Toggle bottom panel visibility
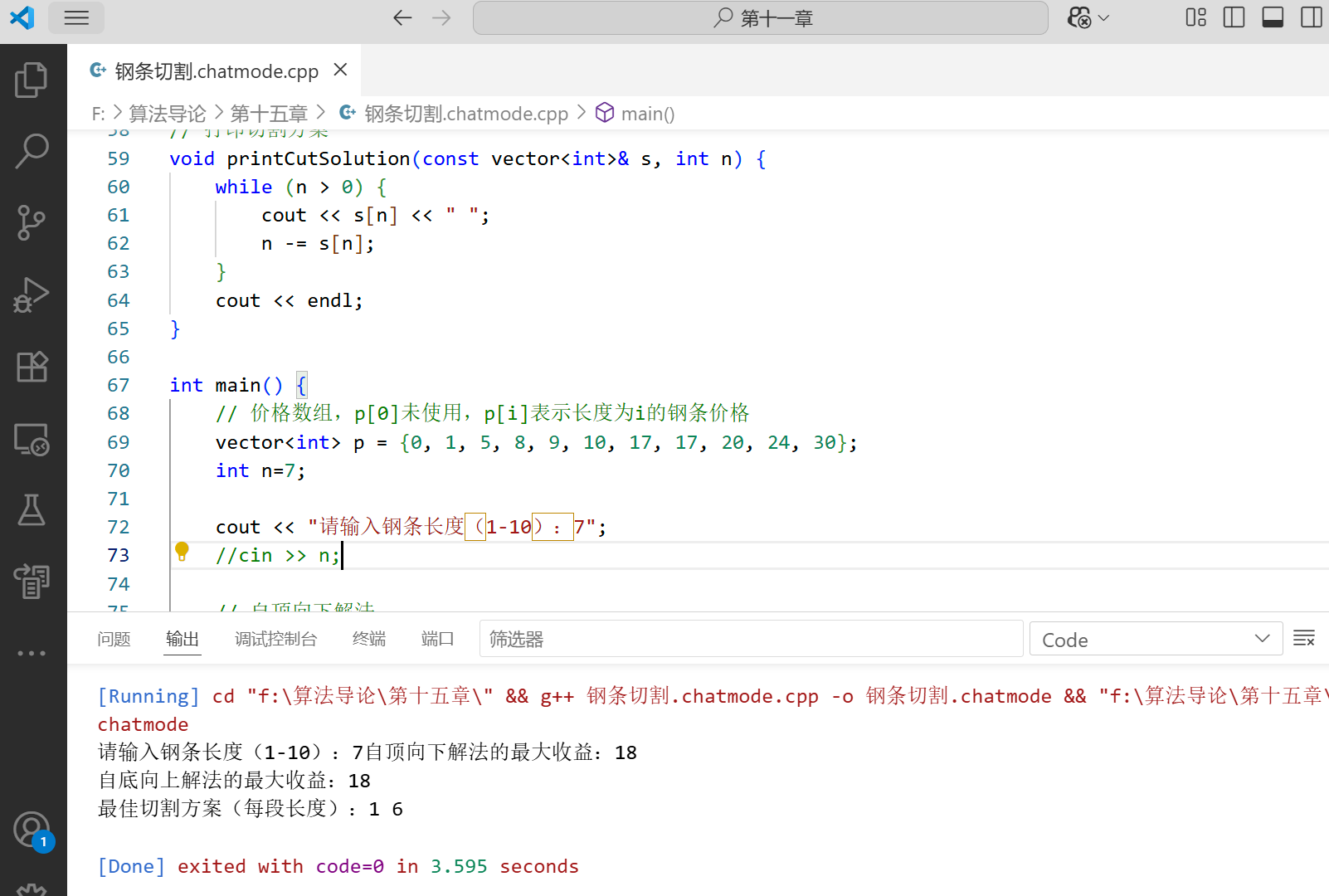This screenshot has height=896, width=1329. (x=1273, y=17)
